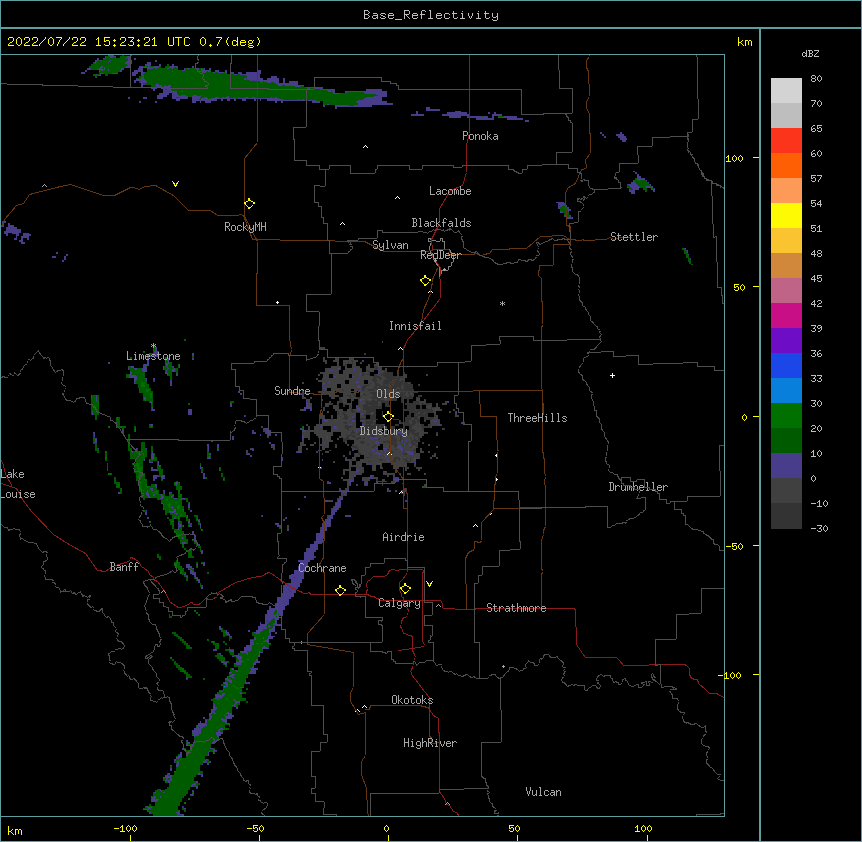Click the yellow diamond marker near RockyMH

click(x=250, y=203)
